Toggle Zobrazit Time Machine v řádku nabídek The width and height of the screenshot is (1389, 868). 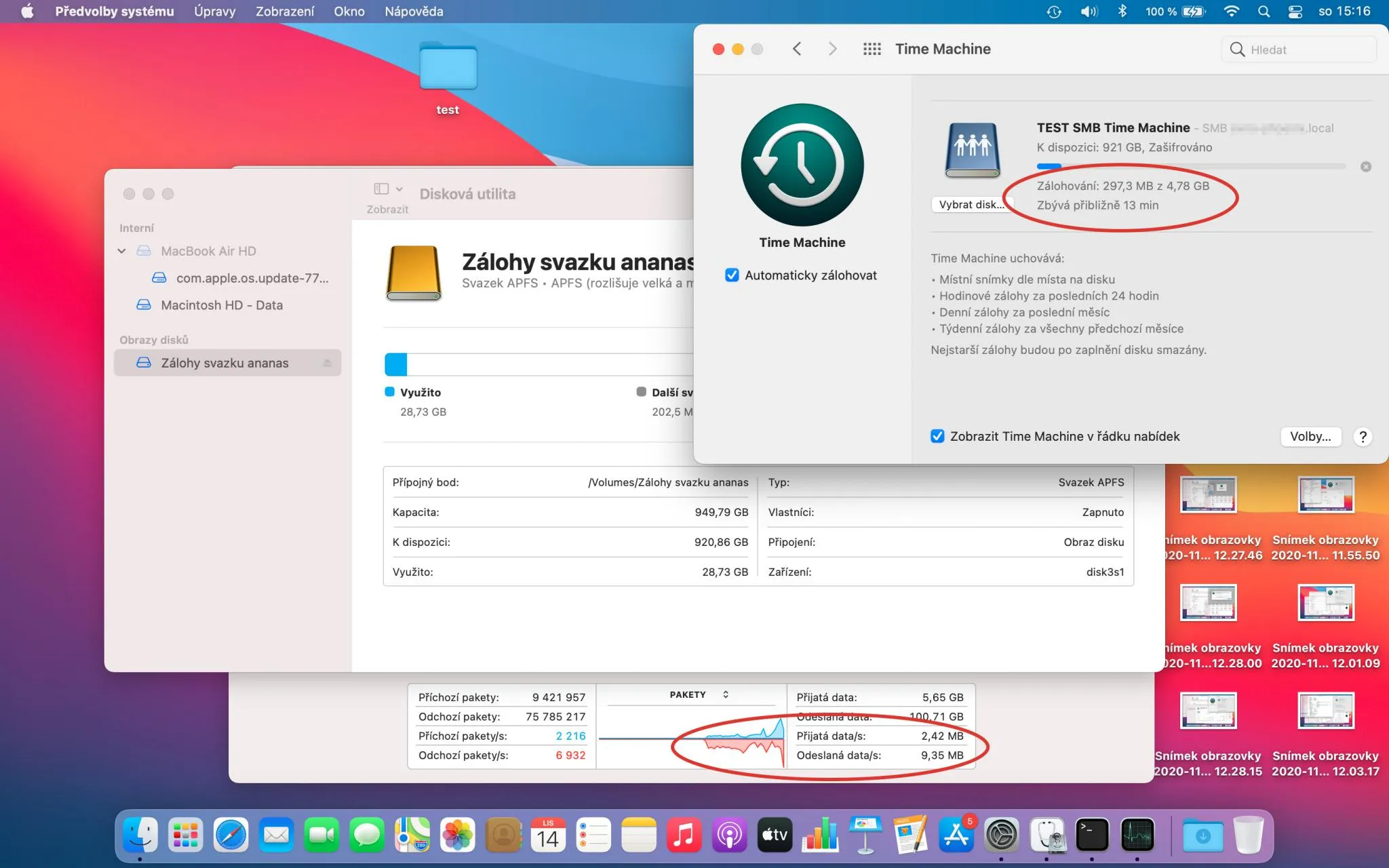937,436
